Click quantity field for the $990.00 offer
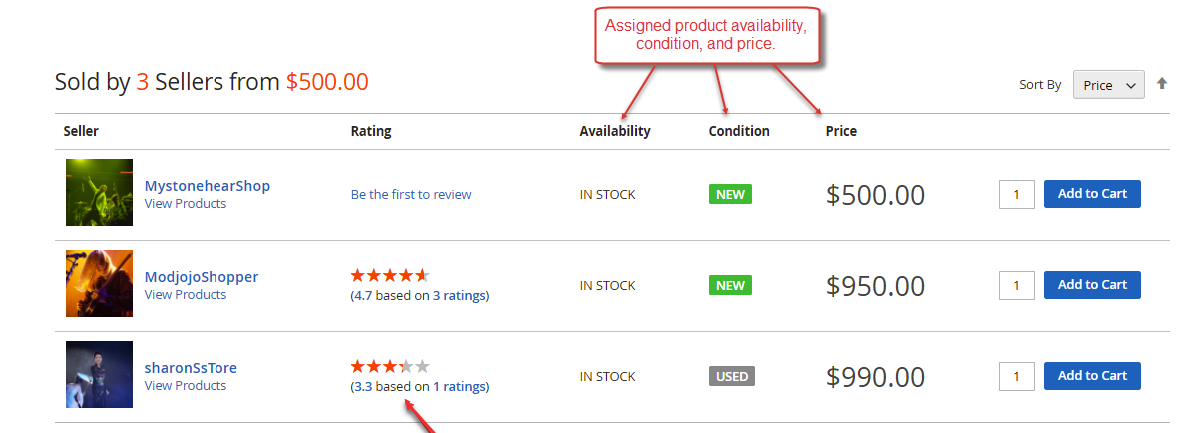The image size is (1204, 433). pos(1016,376)
